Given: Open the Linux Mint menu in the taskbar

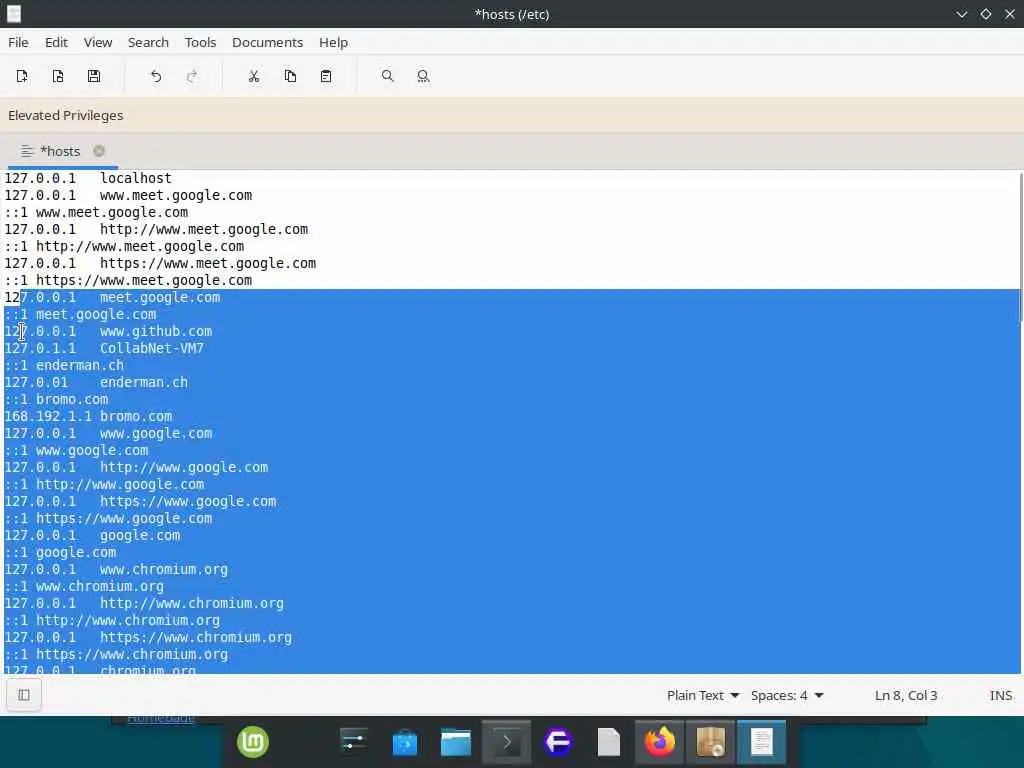Looking at the screenshot, I should tap(253, 743).
